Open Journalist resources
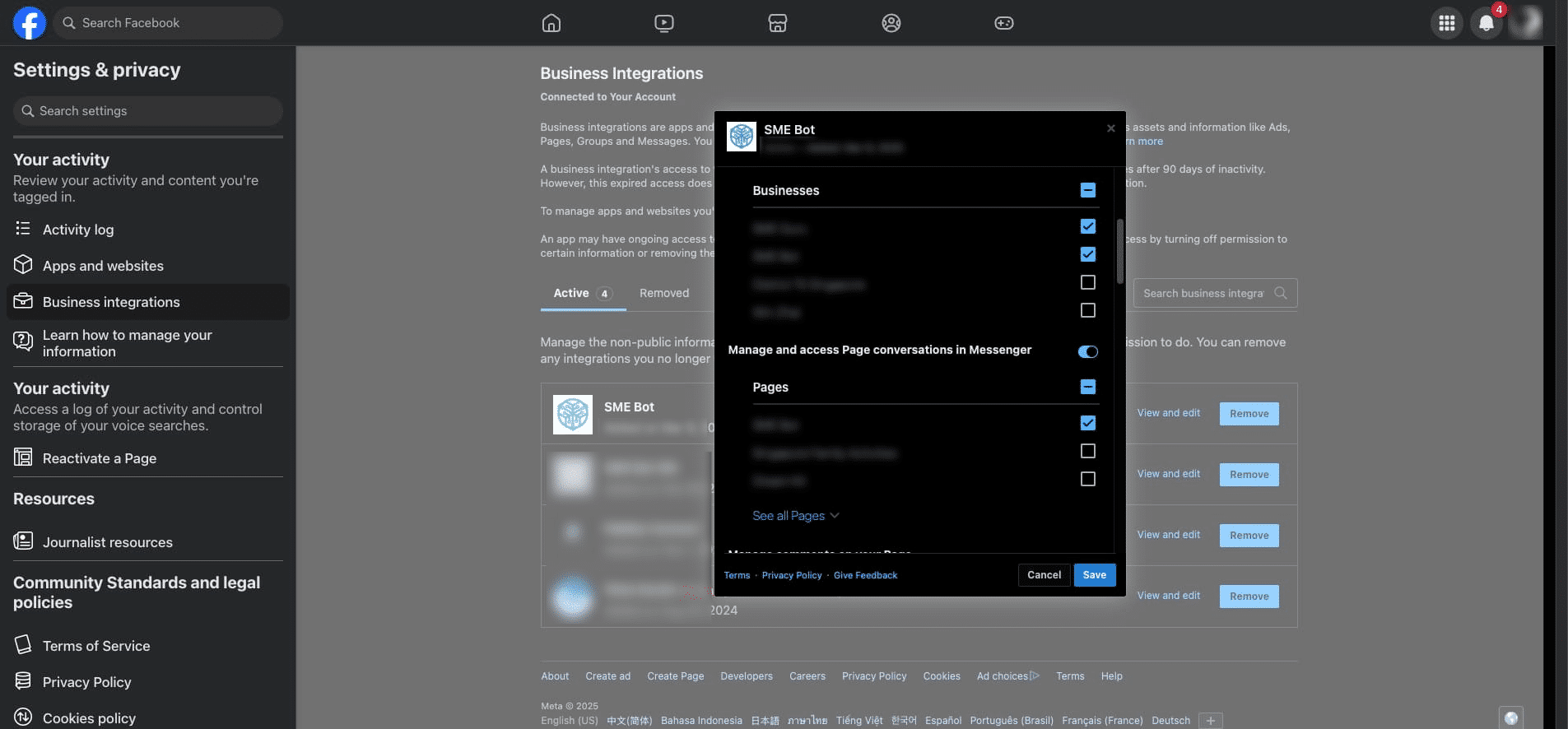1568x729 pixels. click(148, 542)
